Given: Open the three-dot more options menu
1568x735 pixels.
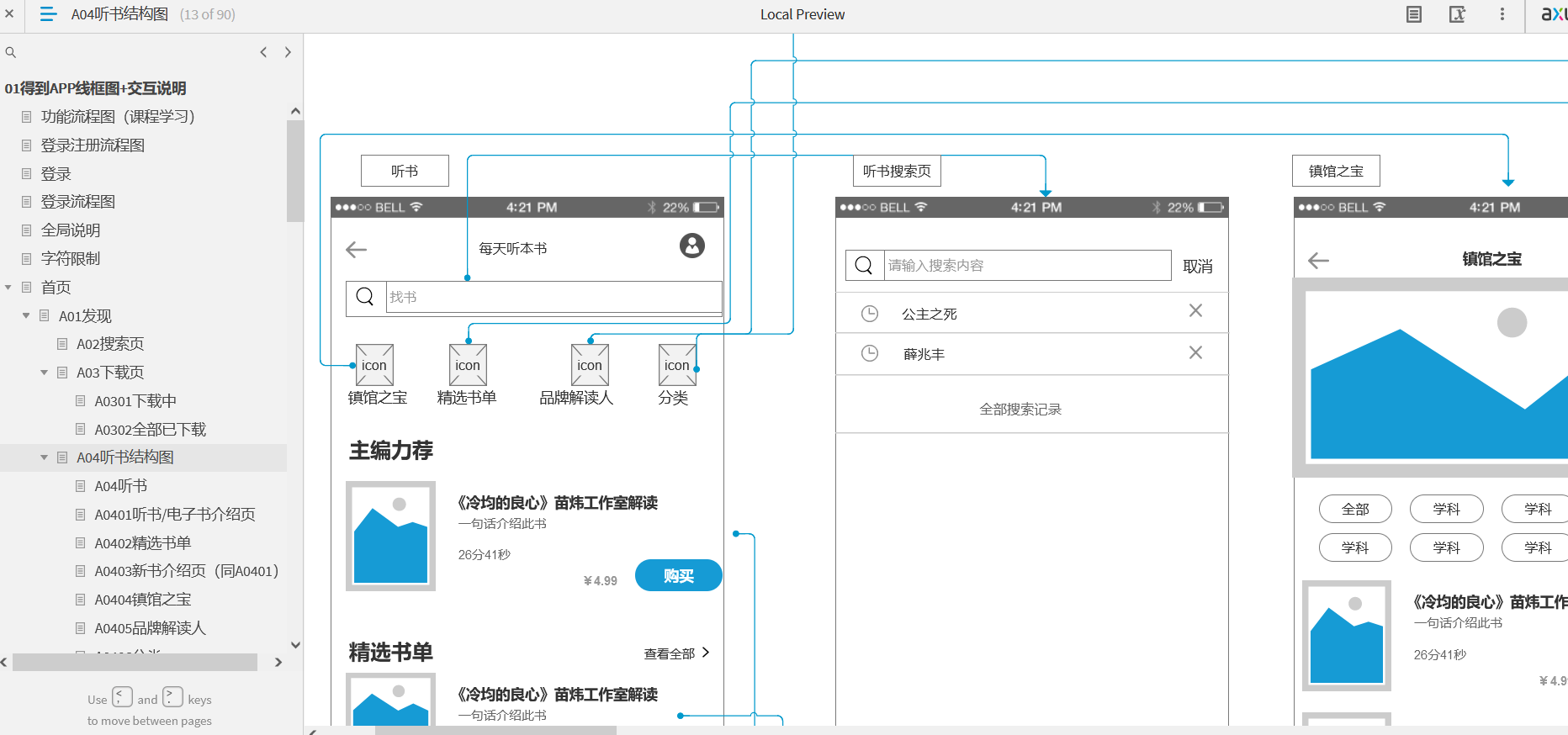Looking at the screenshot, I should [1502, 14].
